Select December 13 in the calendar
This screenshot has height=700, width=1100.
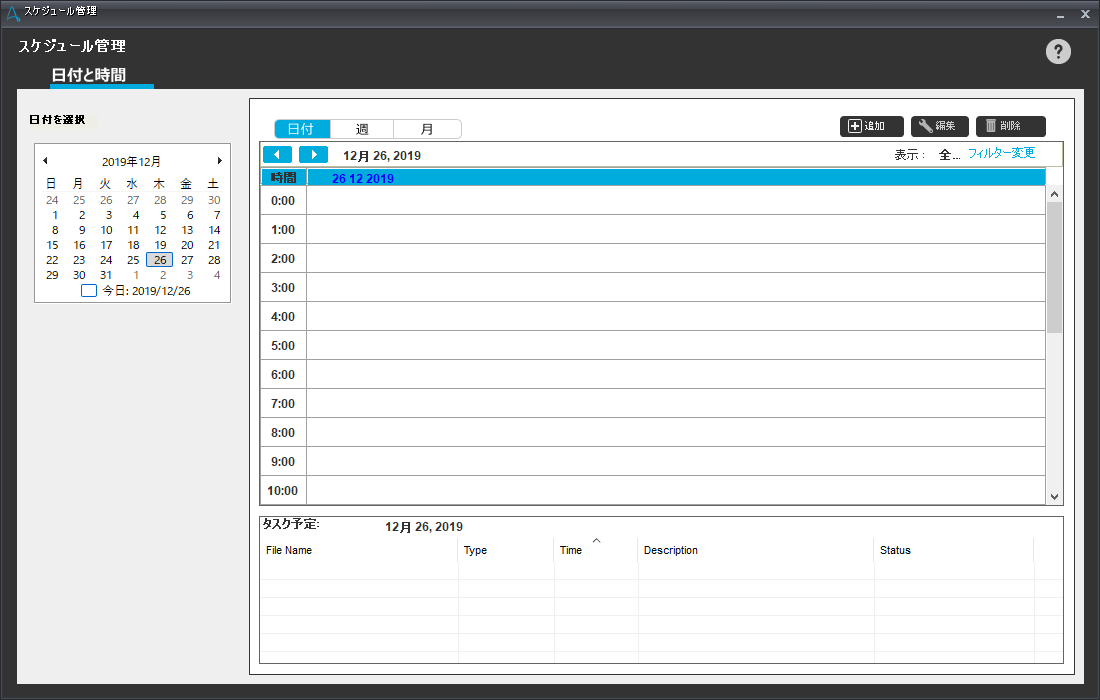click(187, 230)
